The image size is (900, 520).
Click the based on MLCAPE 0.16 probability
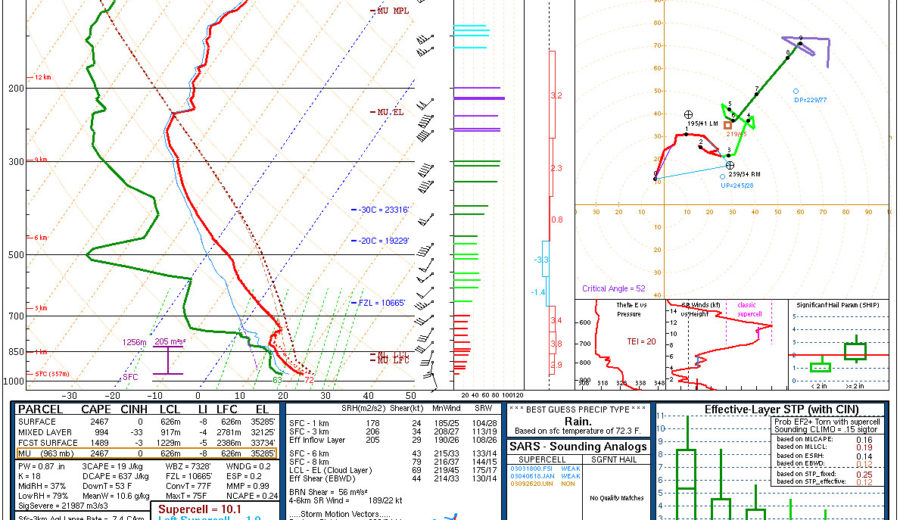[x=824, y=440]
